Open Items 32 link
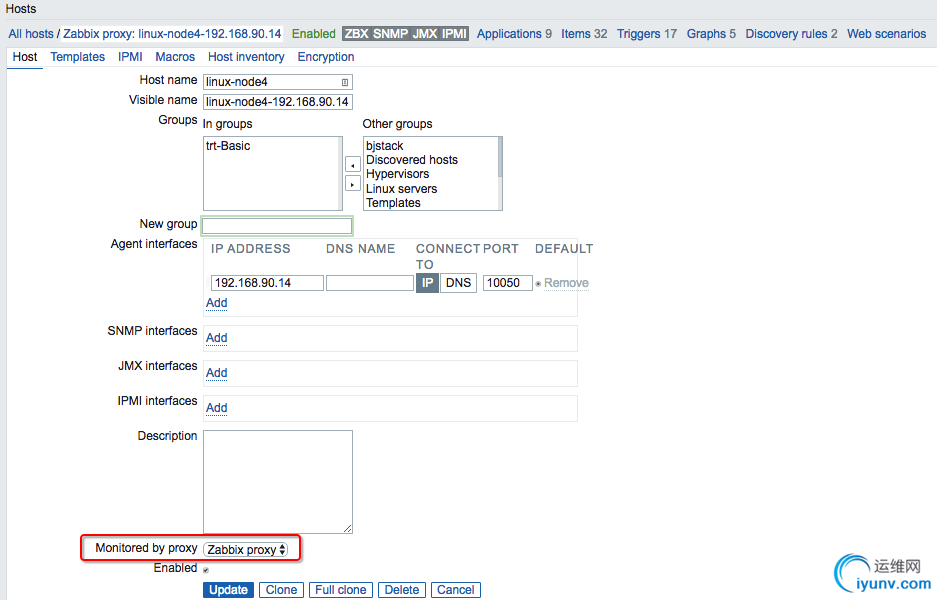Viewport: 937px width, 600px height. click(x=584, y=34)
